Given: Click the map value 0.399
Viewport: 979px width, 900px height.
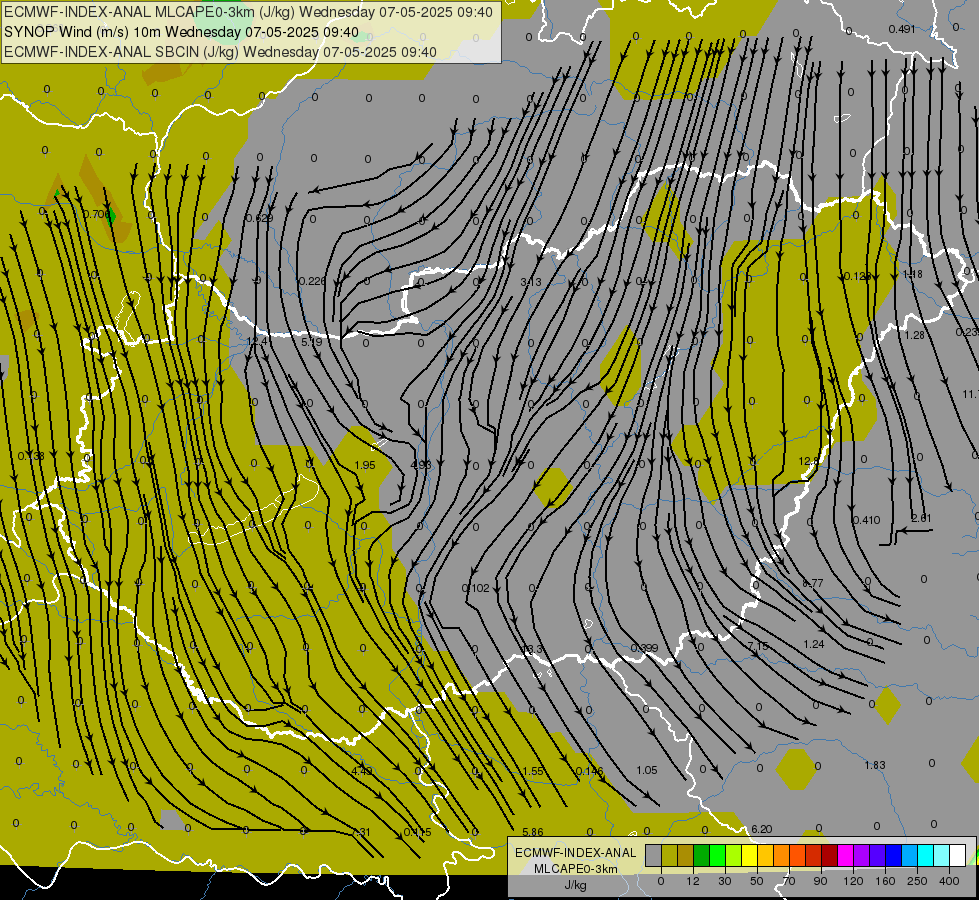Looking at the screenshot, I should tap(644, 648).
